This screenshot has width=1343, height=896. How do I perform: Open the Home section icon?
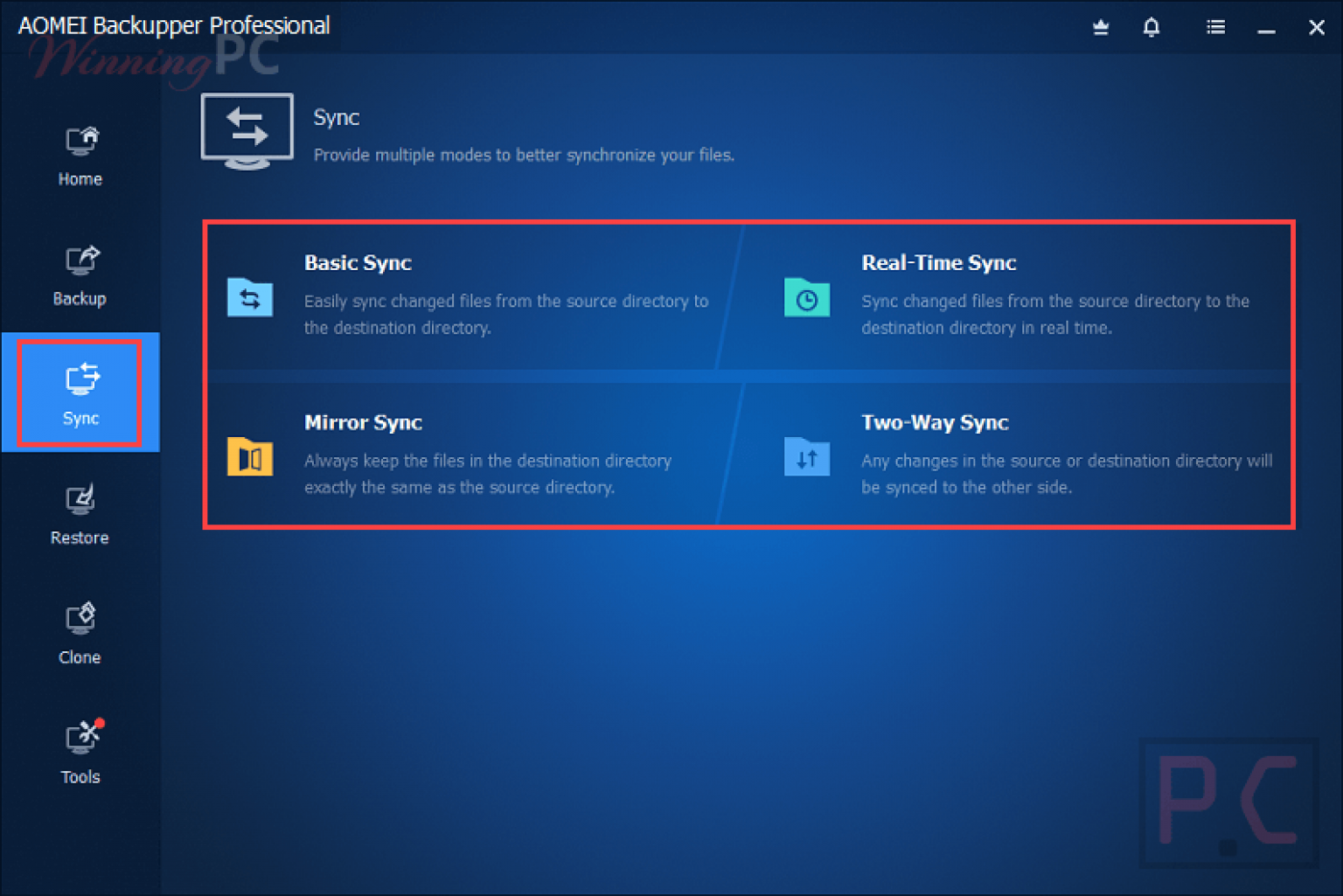tap(81, 142)
